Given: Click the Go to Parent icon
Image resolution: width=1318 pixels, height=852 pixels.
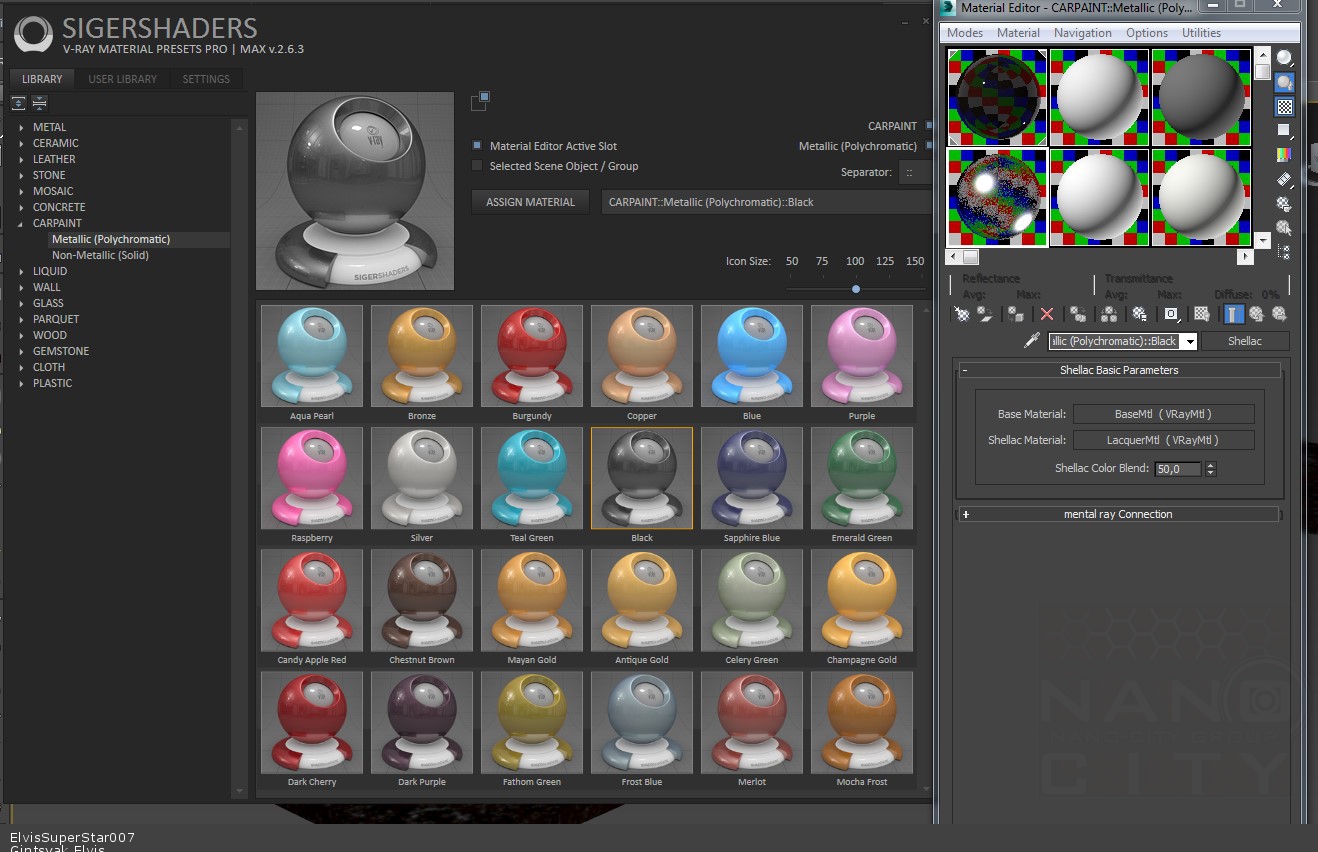Looking at the screenshot, I should pos(1257,314).
